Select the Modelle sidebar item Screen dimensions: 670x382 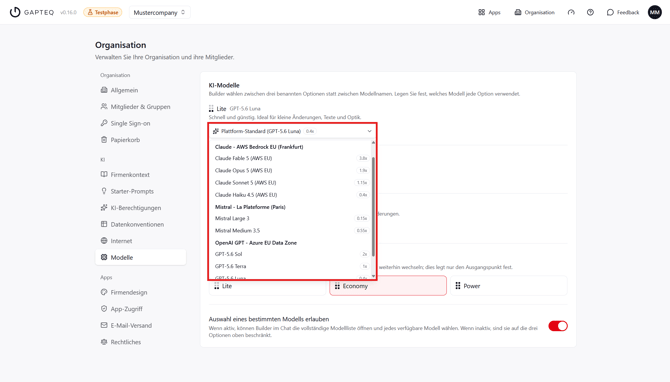[141, 257]
